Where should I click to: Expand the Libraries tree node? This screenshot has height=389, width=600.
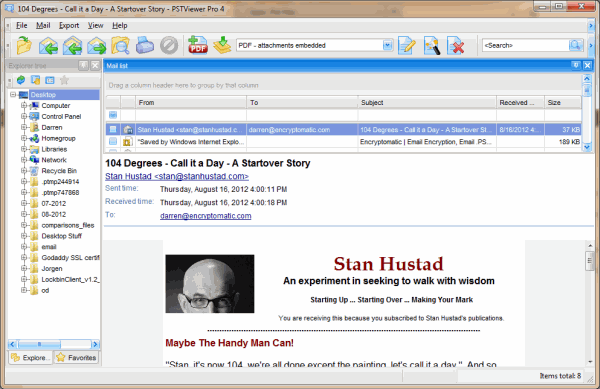tap(24, 149)
